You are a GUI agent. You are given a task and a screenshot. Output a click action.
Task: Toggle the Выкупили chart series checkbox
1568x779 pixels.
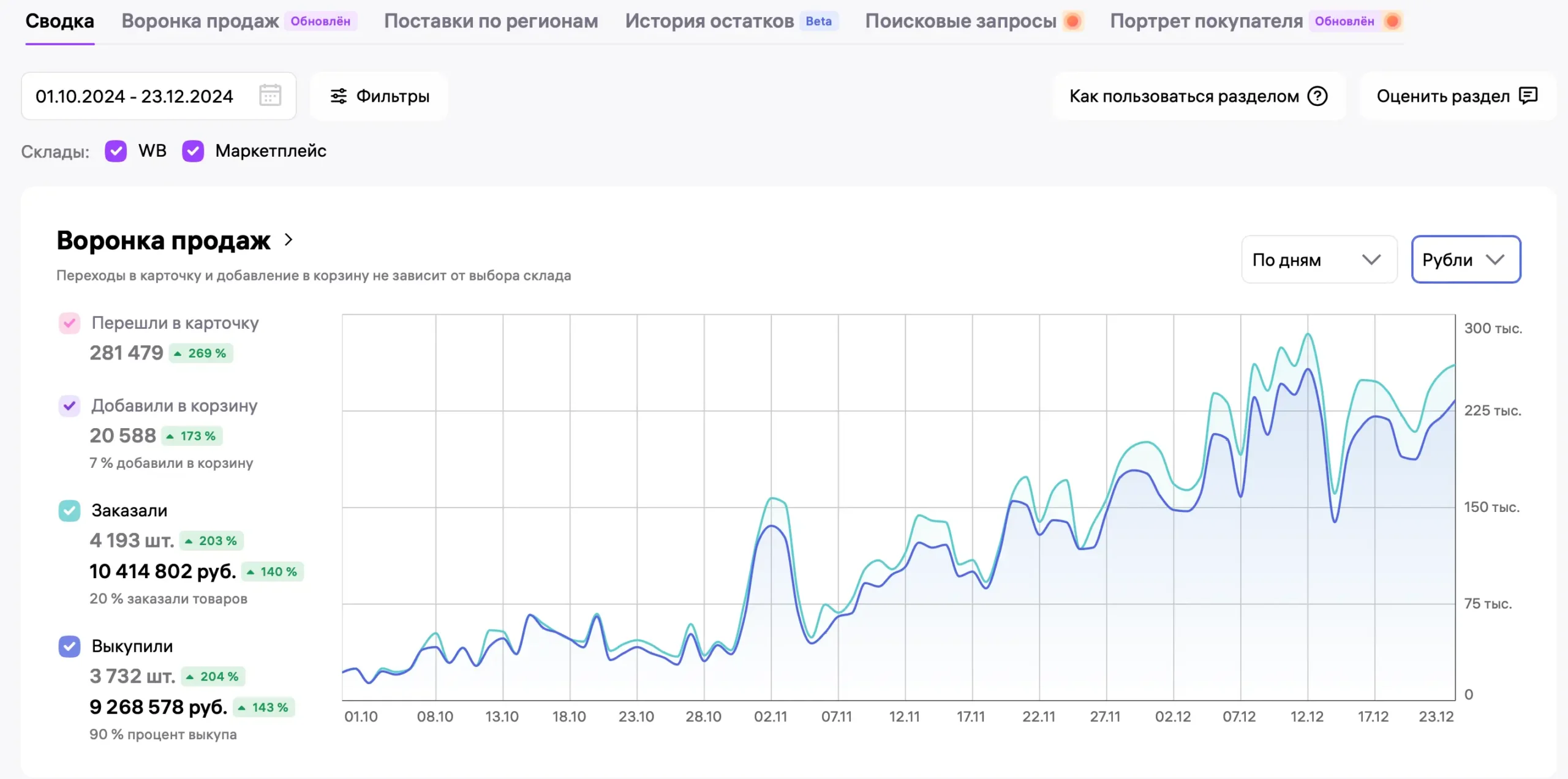pos(69,646)
